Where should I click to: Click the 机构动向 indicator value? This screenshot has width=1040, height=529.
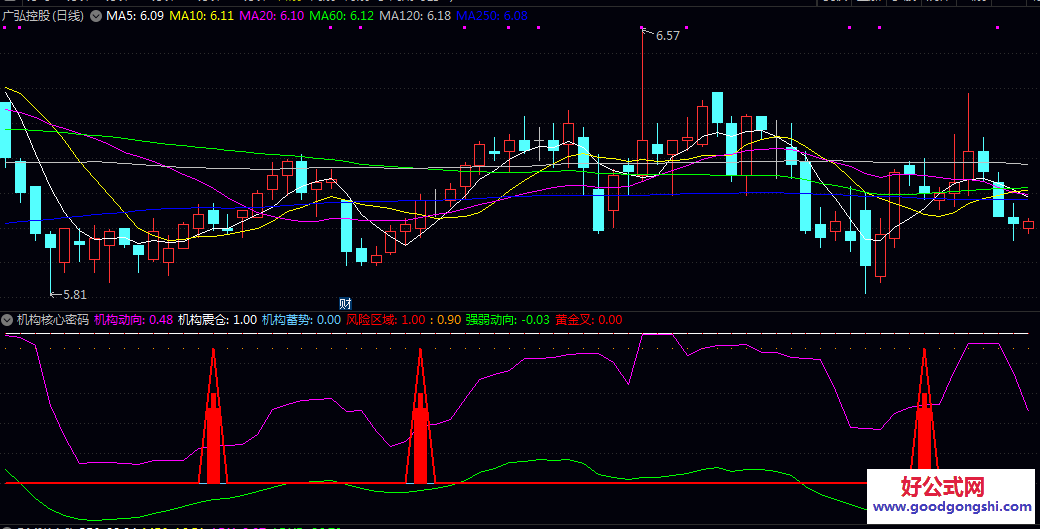coord(133,320)
